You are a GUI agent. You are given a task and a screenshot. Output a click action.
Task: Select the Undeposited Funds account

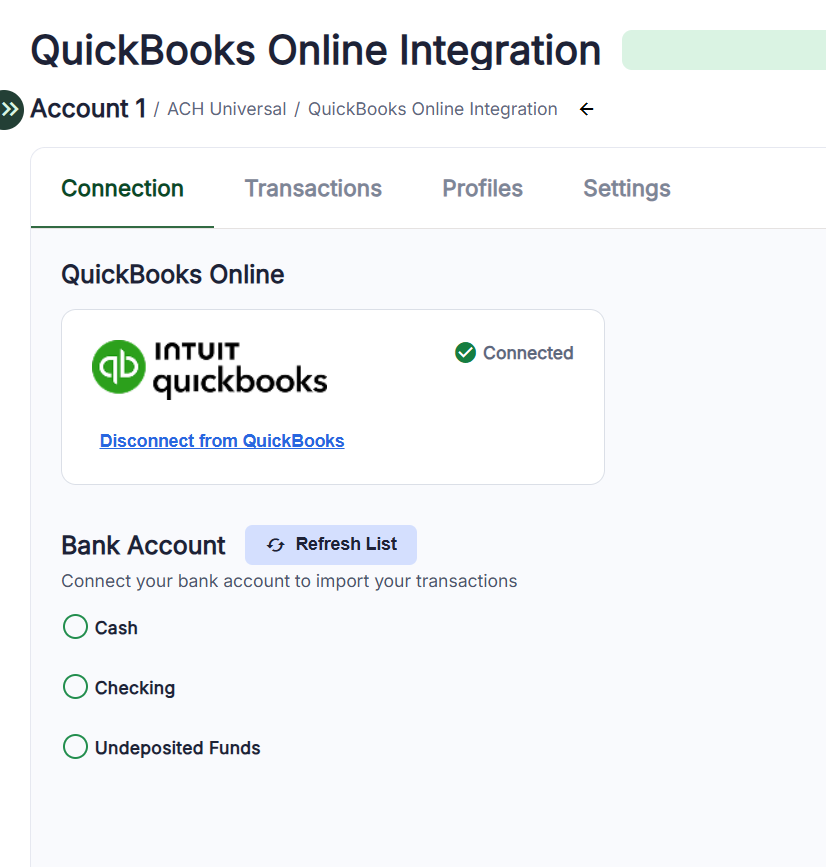point(75,747)
